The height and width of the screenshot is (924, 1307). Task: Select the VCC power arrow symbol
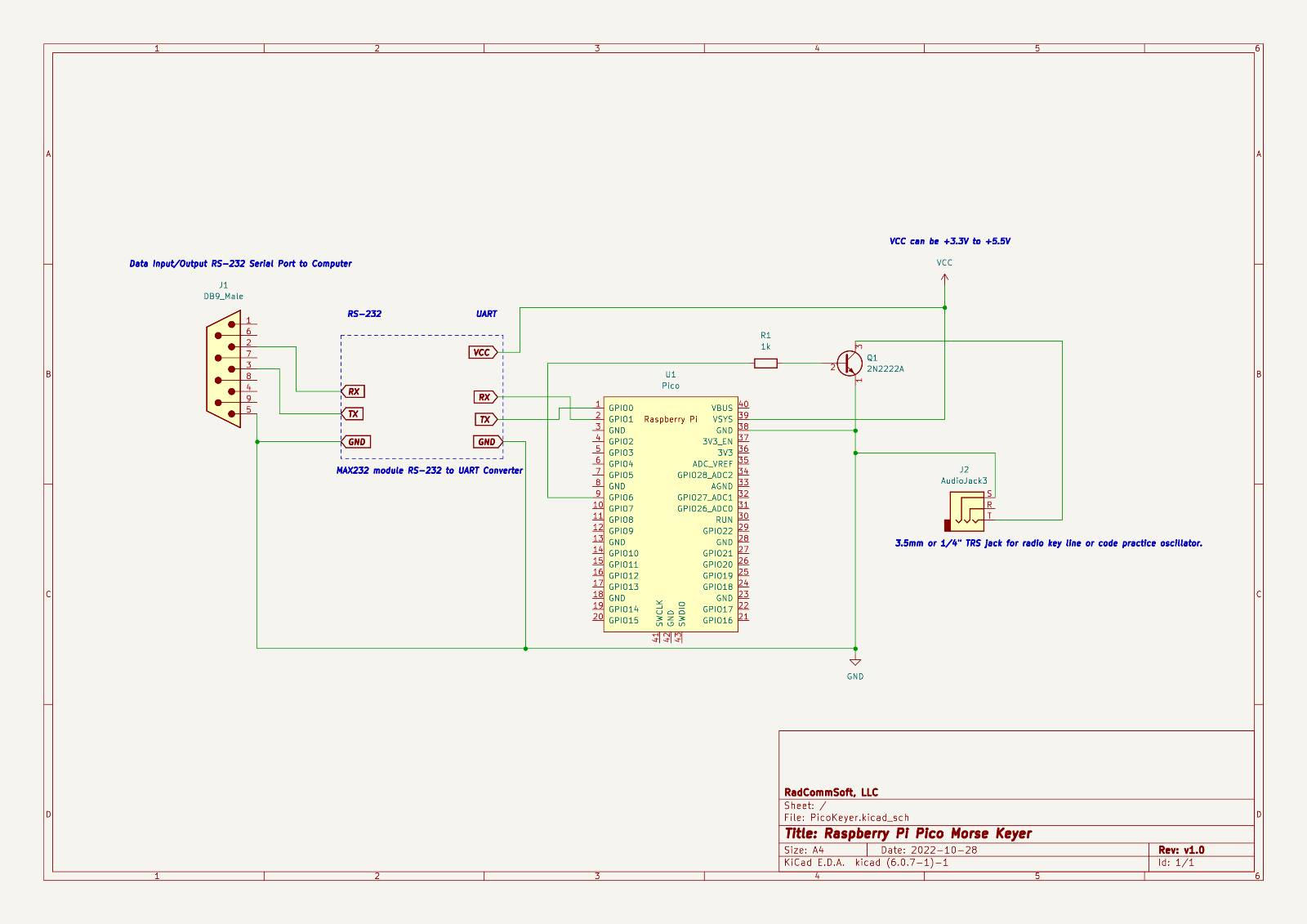(944, 279)
